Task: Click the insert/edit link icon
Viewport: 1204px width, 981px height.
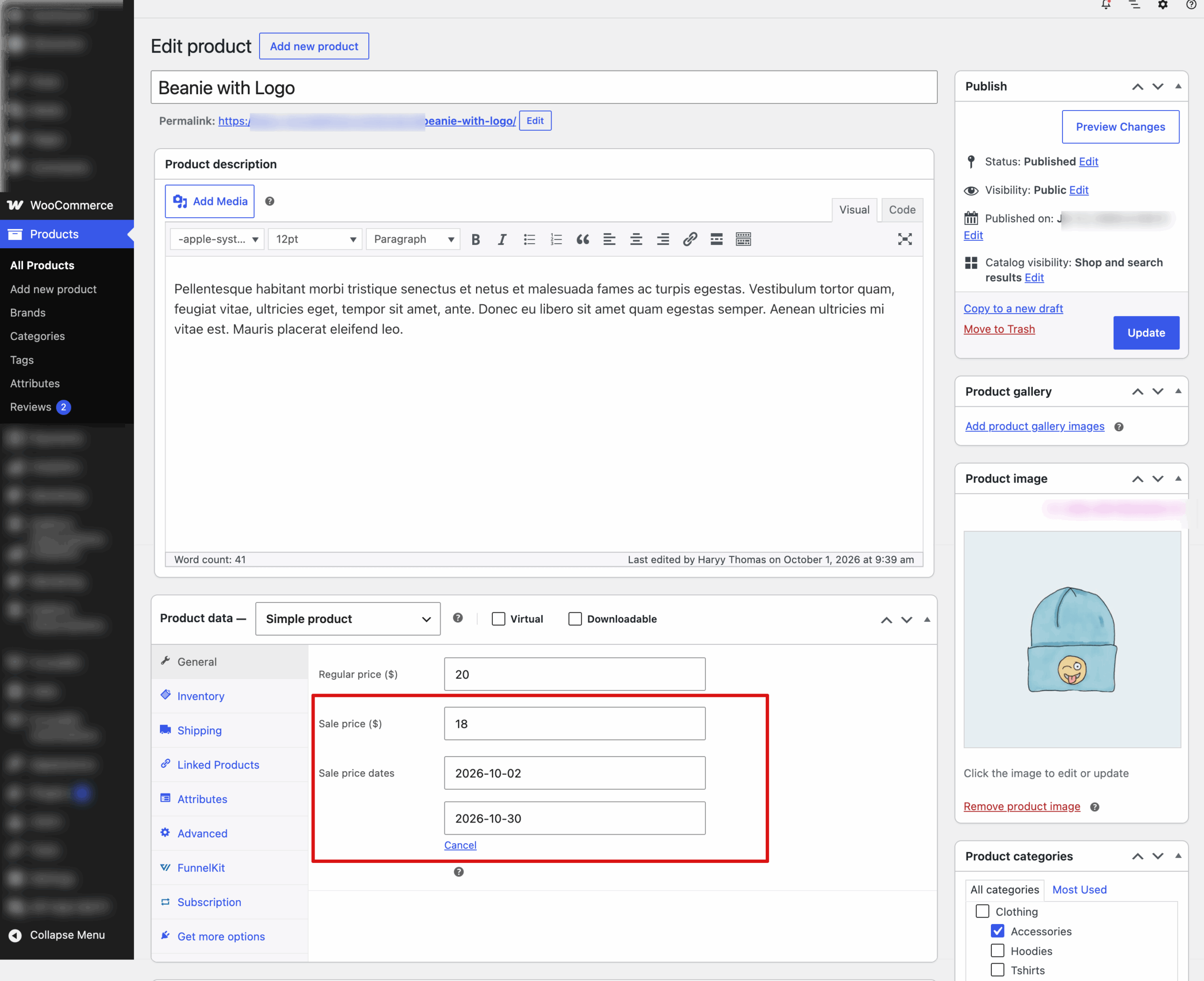Action: pyautogui.click(x=689, y=239)
